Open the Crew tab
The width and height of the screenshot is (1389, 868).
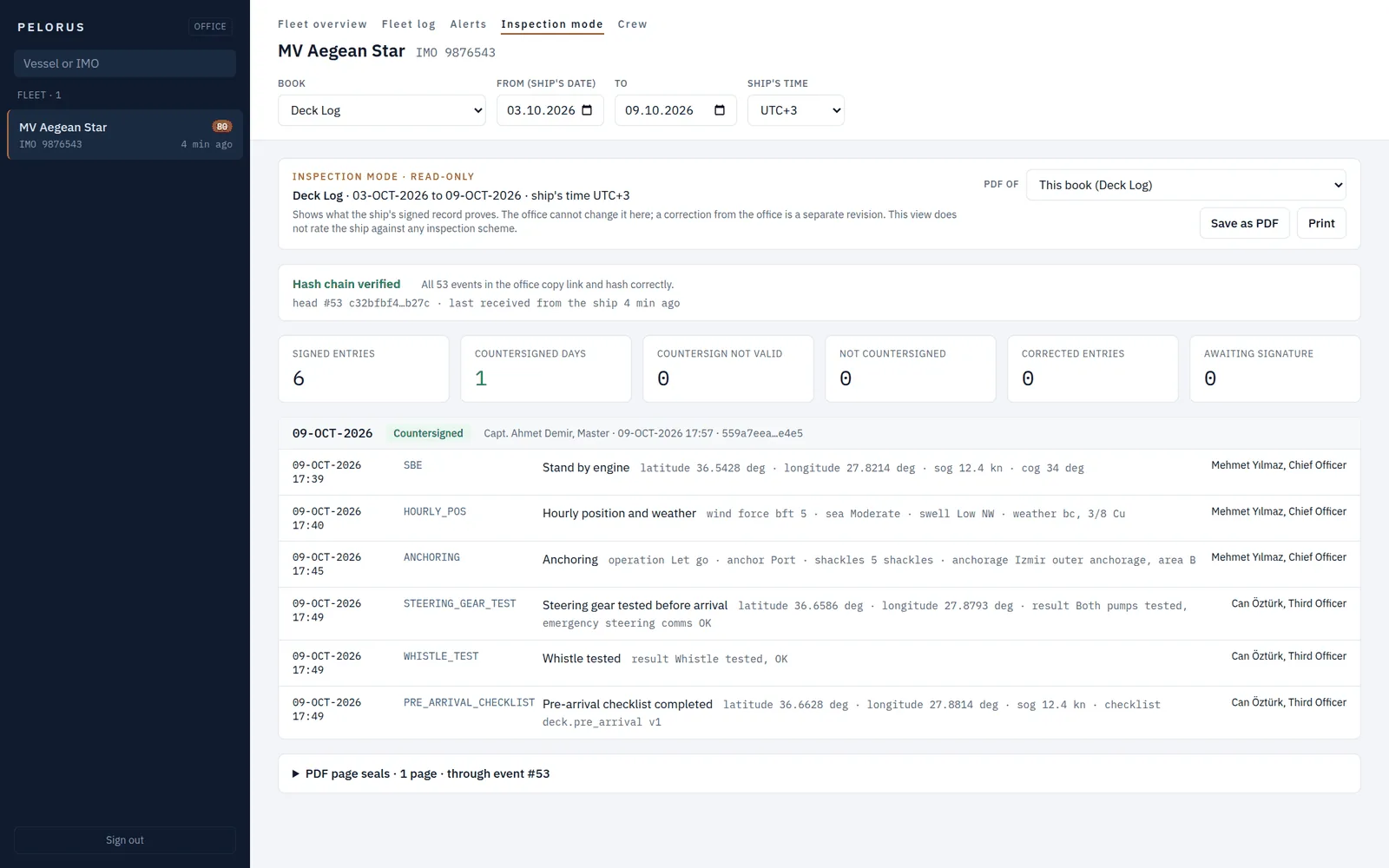[632, 24]
